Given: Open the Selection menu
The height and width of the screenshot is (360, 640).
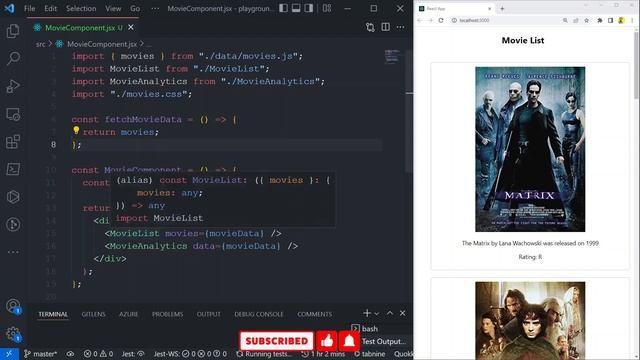Looking at the screenshot, I should [x=81, y=8].
